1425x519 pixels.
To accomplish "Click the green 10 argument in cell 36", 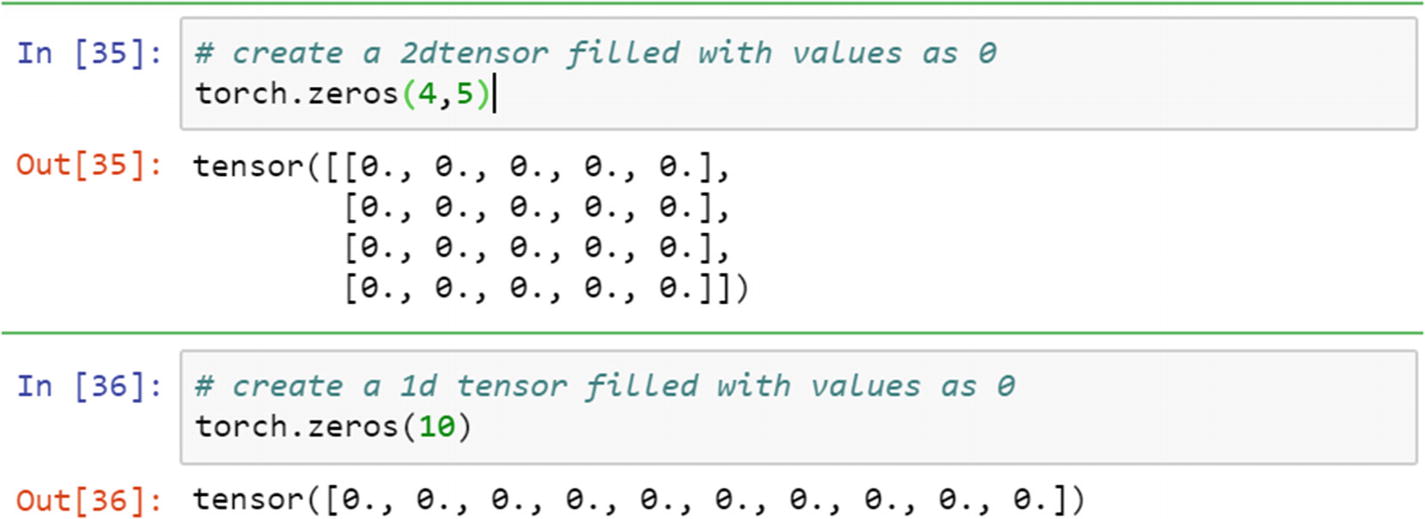I will 438,427.
